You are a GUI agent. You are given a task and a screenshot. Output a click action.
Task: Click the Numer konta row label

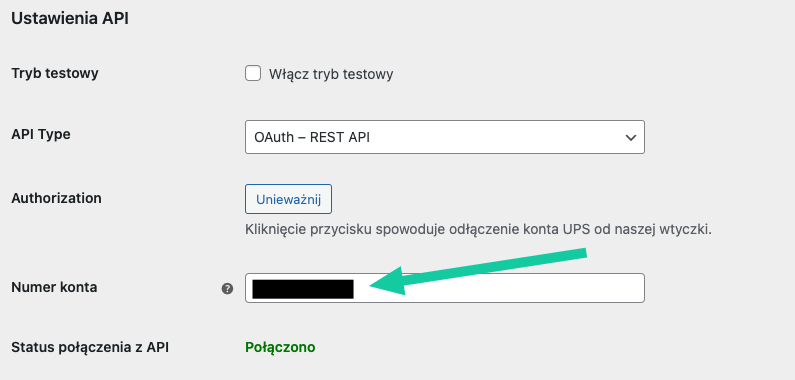[54, 287]
